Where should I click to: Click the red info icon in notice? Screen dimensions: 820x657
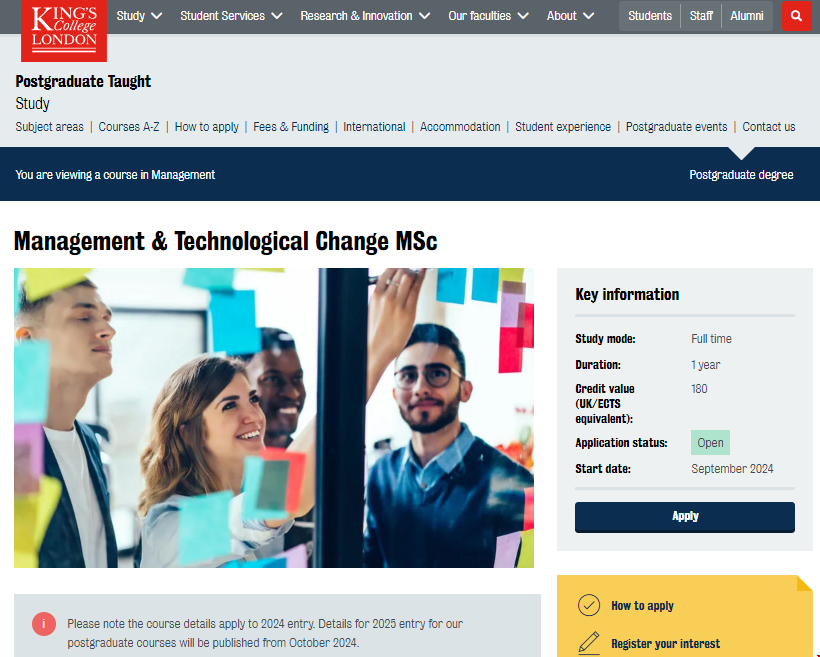(44, 624)
